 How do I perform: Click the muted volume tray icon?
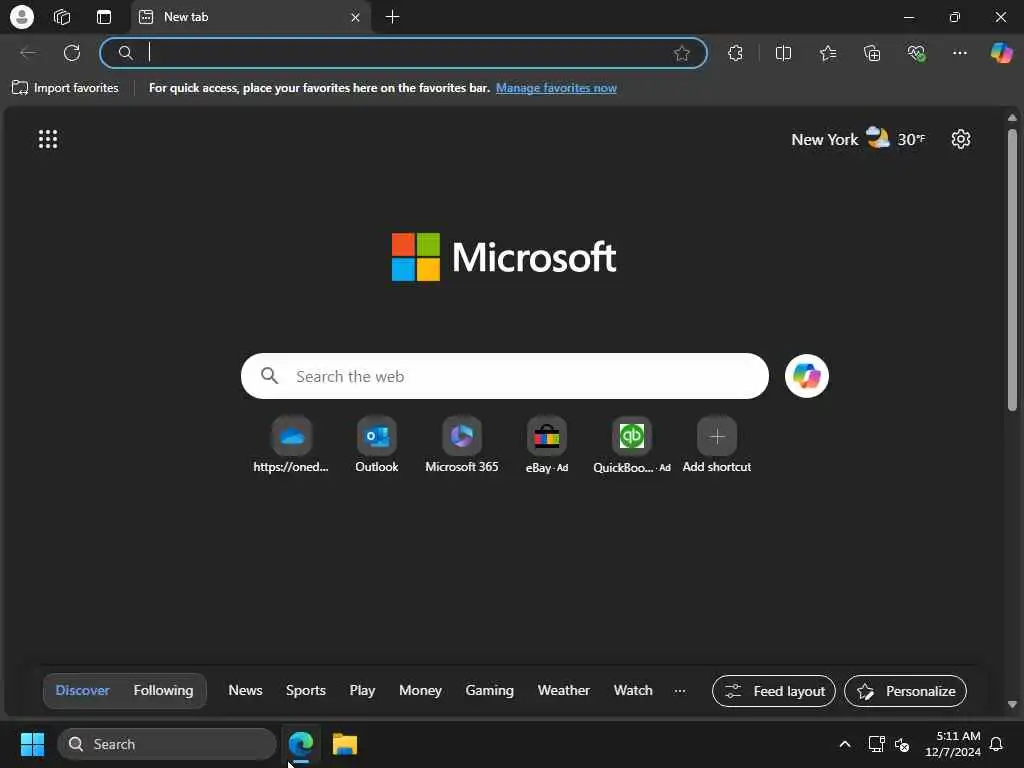pos(902,744)
